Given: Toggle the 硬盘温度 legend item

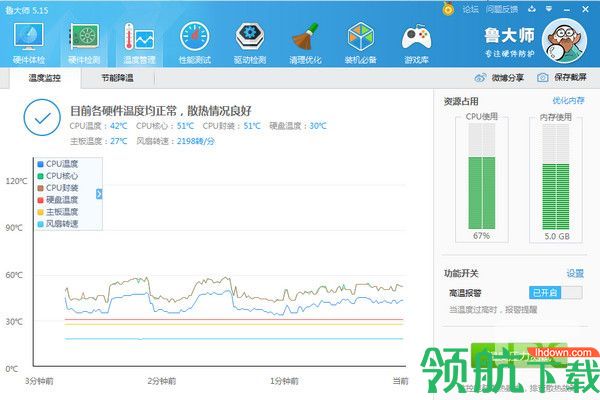Looking at the screenshot, I should pos(58,200).
